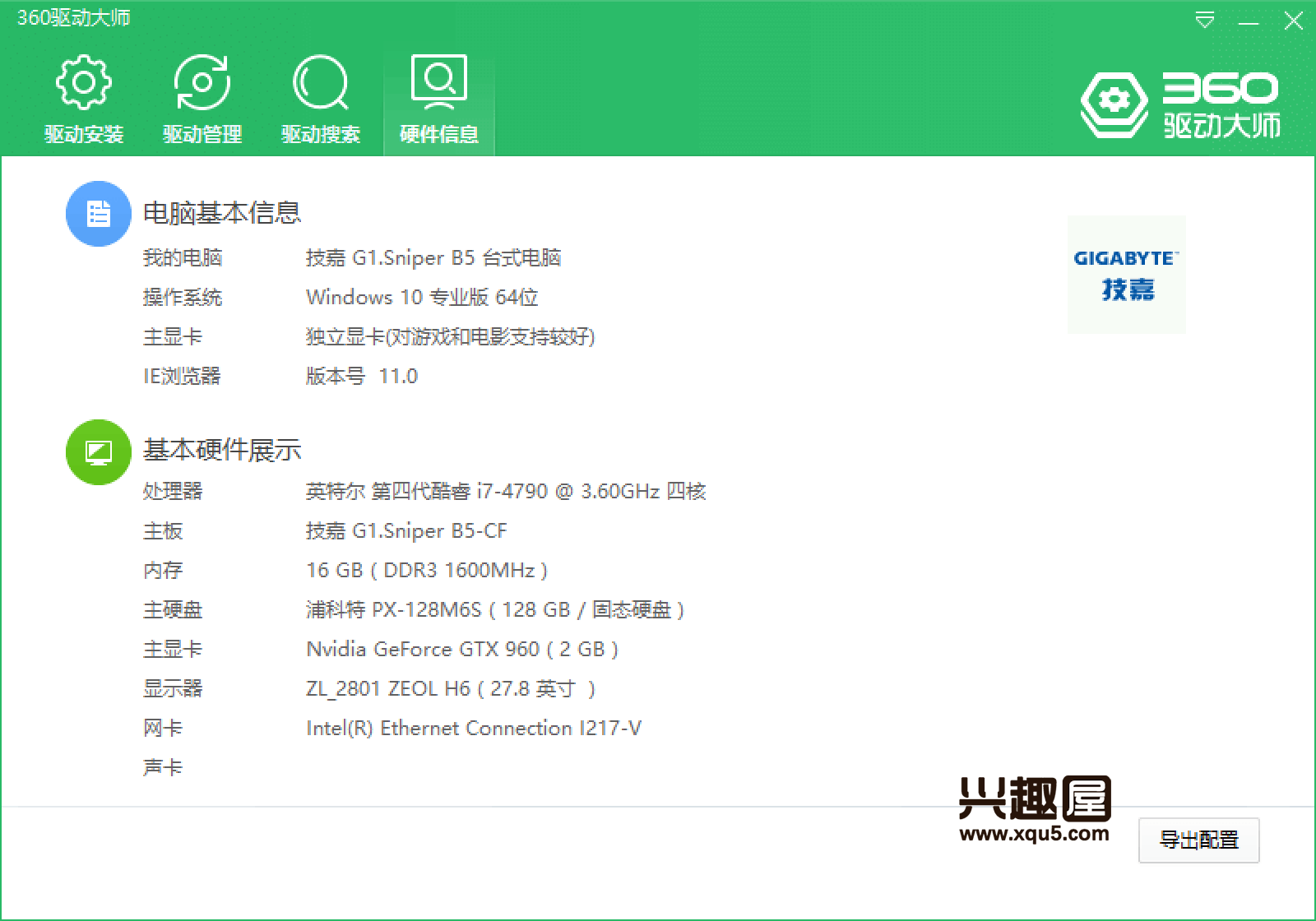
Task: Click the 网卡 label
Action: pyautogui.click(x=163, y=728)
